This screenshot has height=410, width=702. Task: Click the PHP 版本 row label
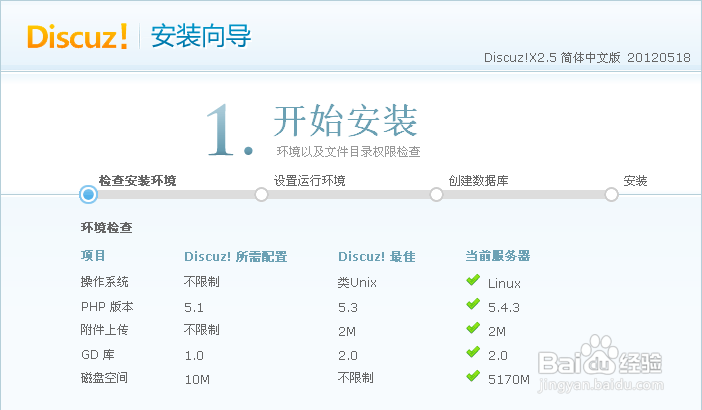click(x=107, y=307)
